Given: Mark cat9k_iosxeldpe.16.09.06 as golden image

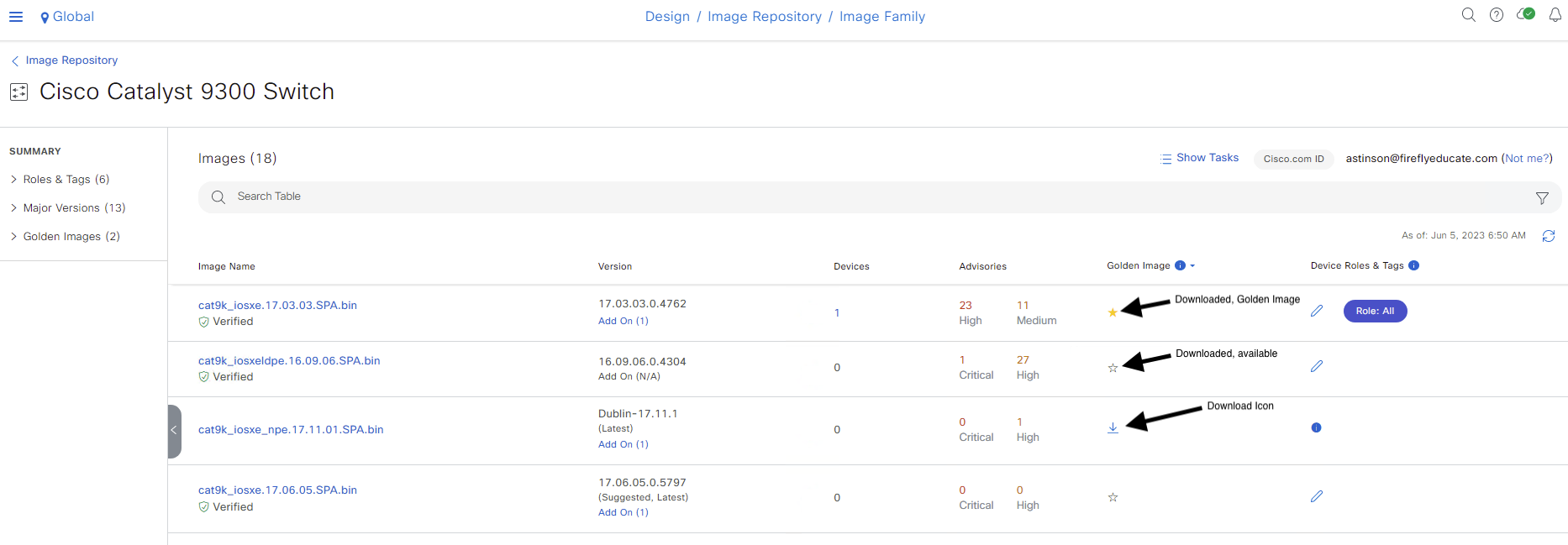Looking at the screenshot, I should 1113,368.
